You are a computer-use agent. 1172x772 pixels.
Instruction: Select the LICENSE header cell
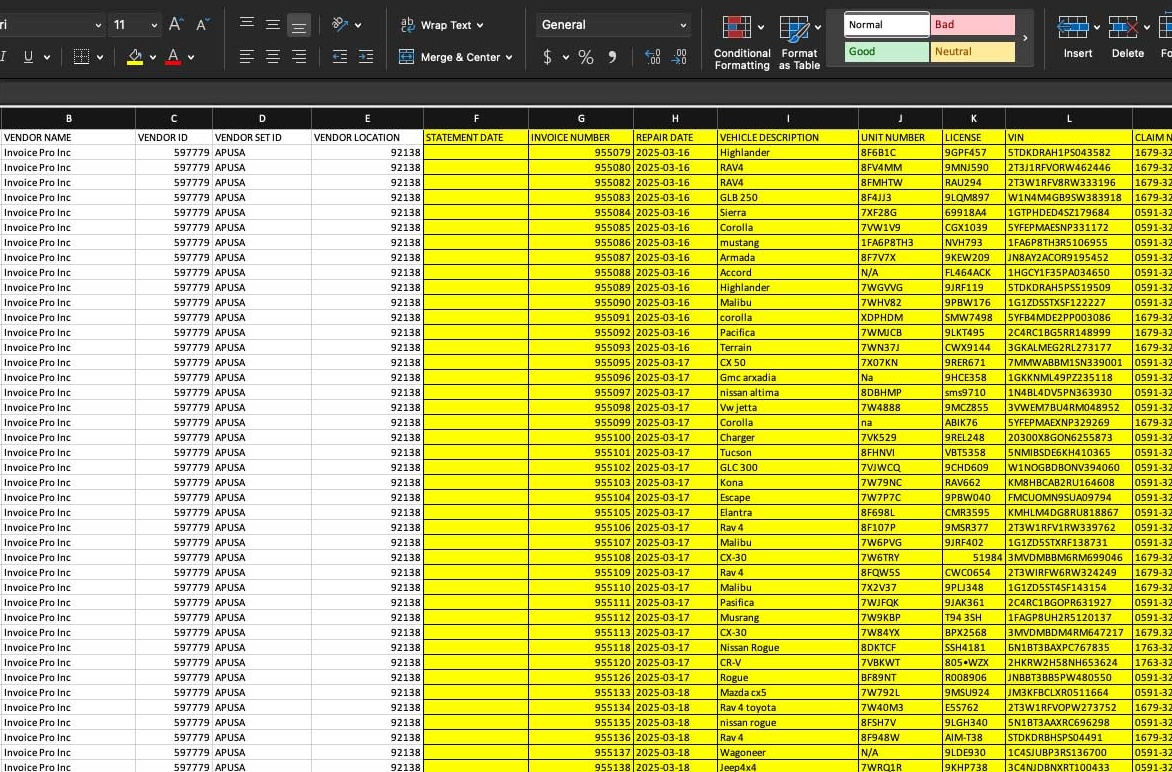[x=974, y=138]
